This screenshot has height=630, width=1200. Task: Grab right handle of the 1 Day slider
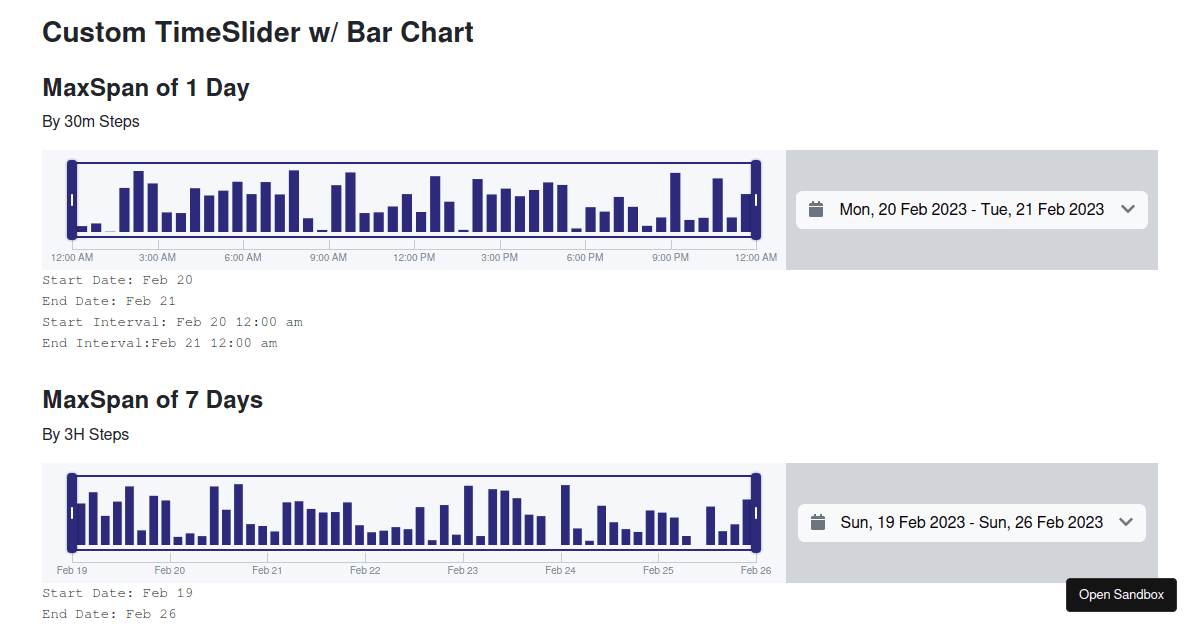(756, 200)
